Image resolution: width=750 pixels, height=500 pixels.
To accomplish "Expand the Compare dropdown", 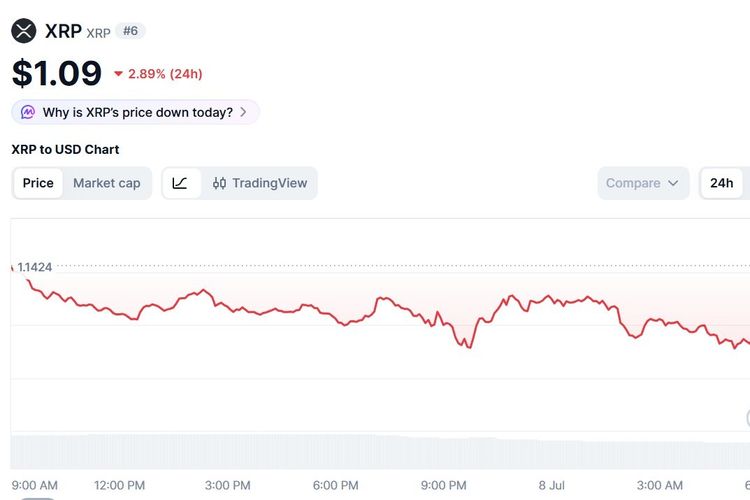I will [x=643, y=183].
